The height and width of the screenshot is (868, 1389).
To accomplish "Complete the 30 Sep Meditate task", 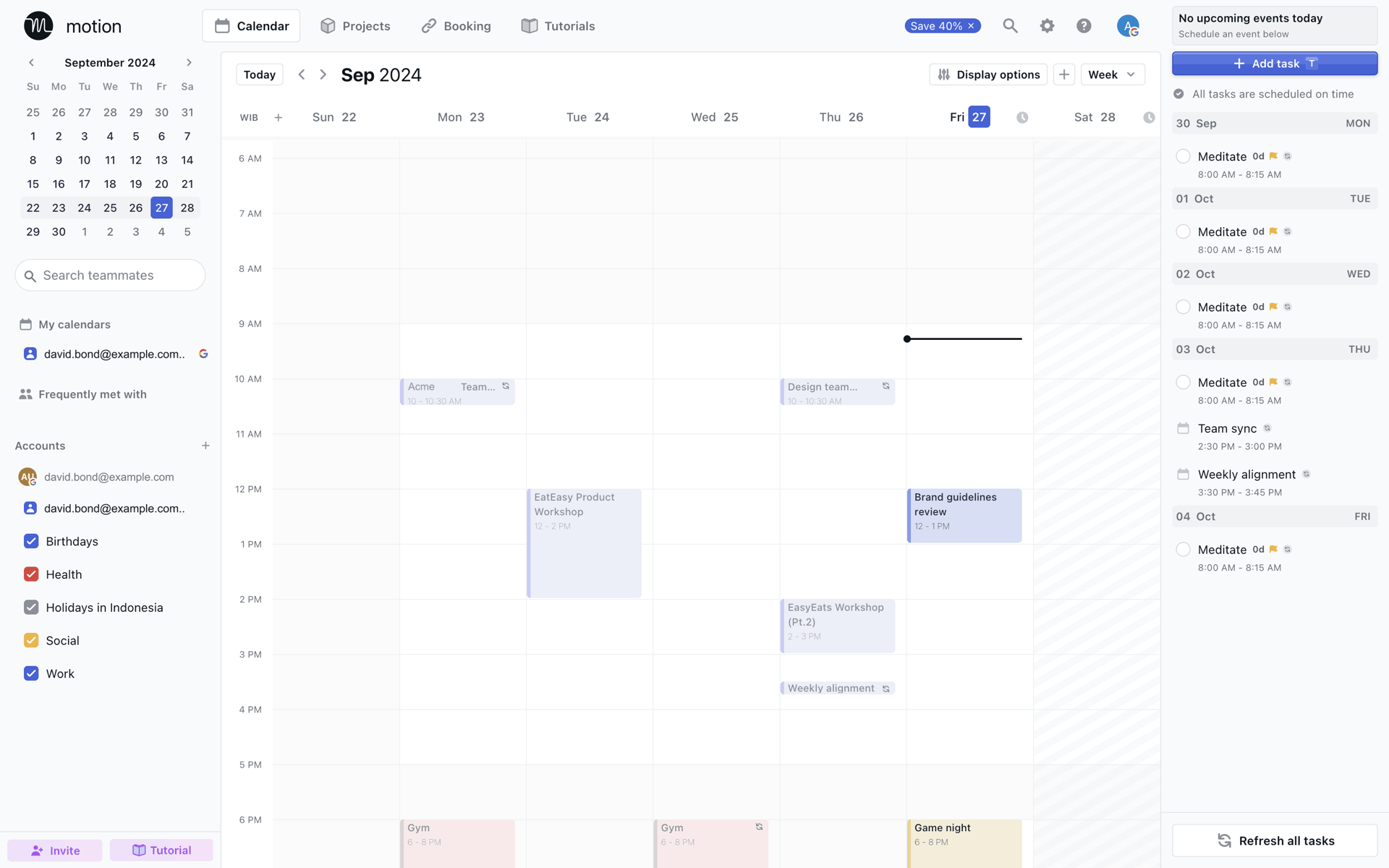I will 1183,156.
